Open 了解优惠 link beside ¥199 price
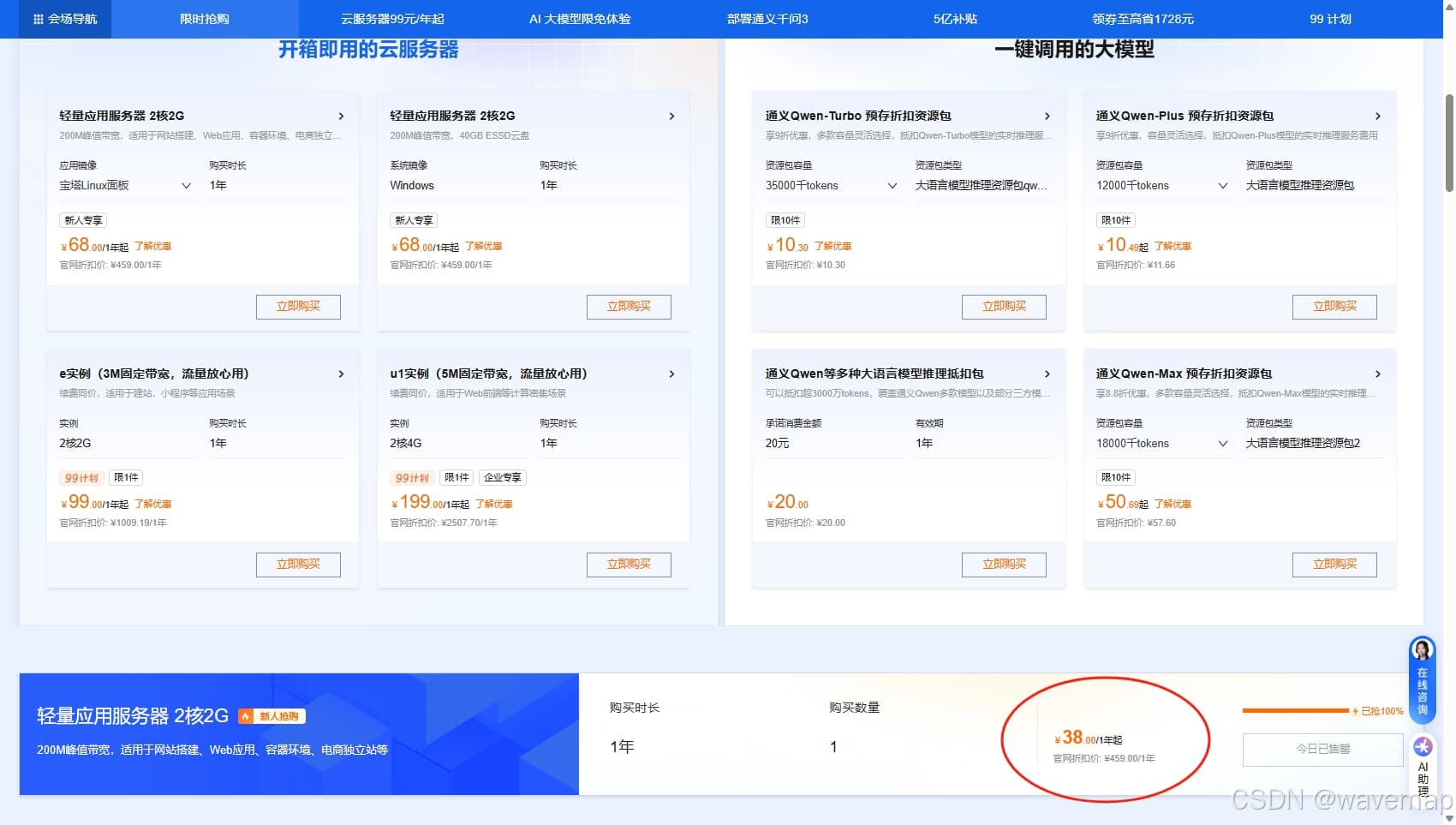Screen dimensions: 1456x825 (x=493, y=505)
